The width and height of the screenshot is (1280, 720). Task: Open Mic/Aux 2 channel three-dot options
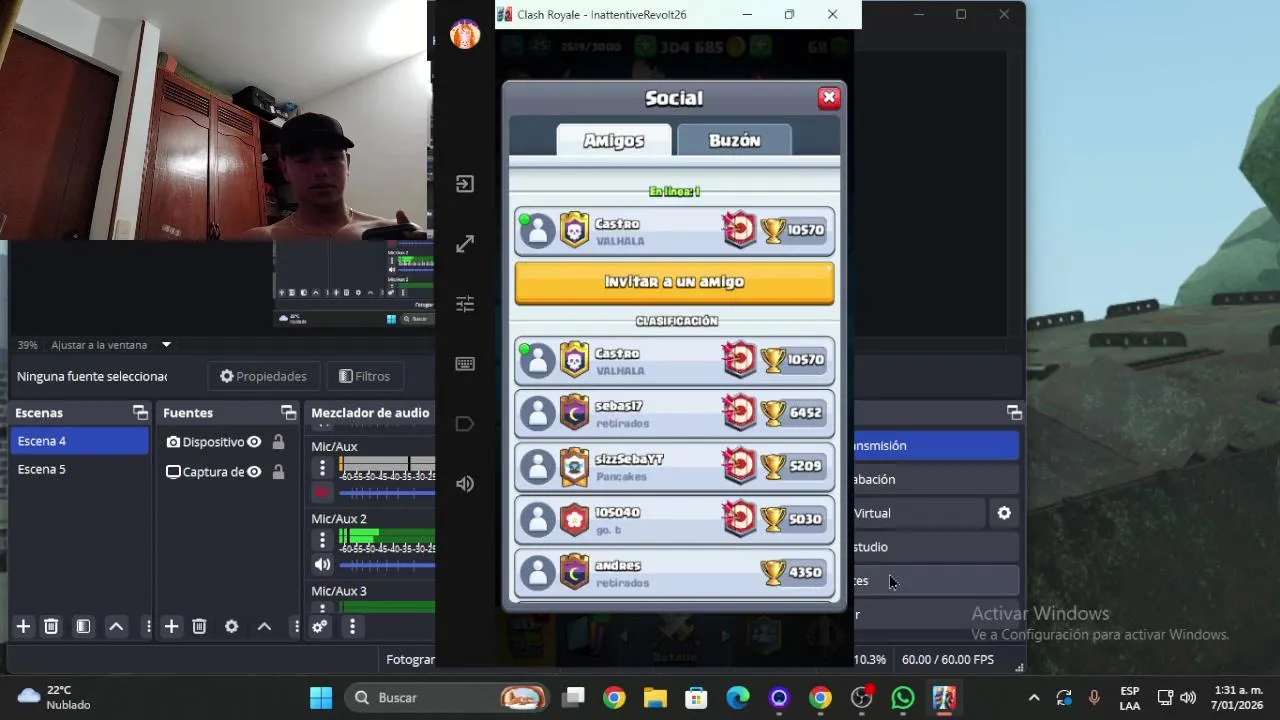tap(322, 540)
